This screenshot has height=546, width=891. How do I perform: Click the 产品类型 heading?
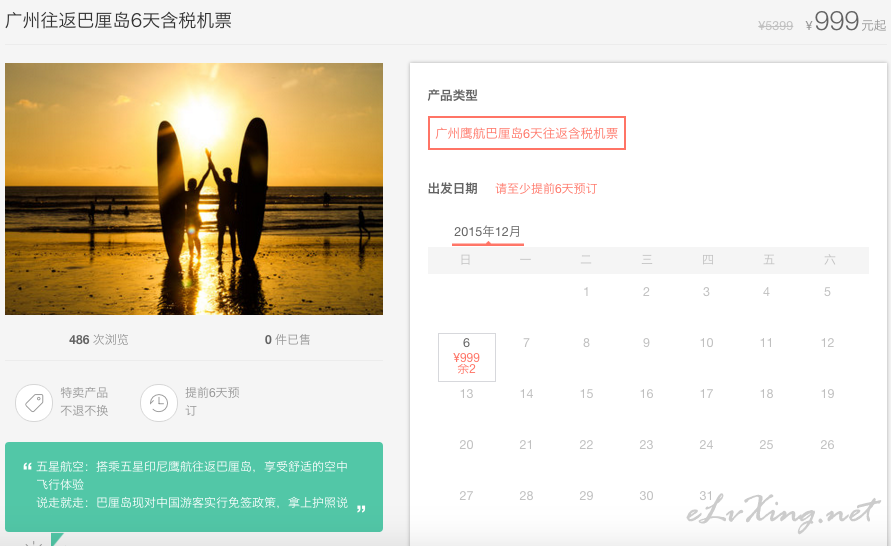coord(452,95)
